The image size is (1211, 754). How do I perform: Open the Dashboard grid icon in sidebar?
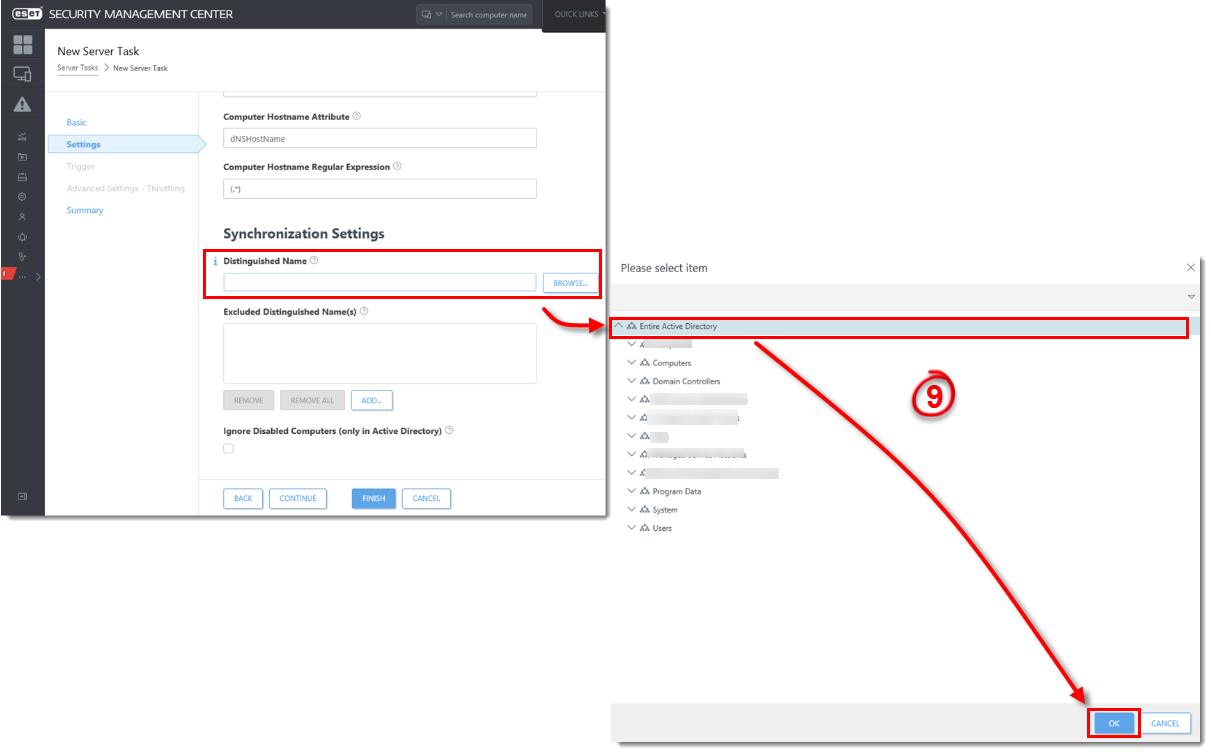22,44
